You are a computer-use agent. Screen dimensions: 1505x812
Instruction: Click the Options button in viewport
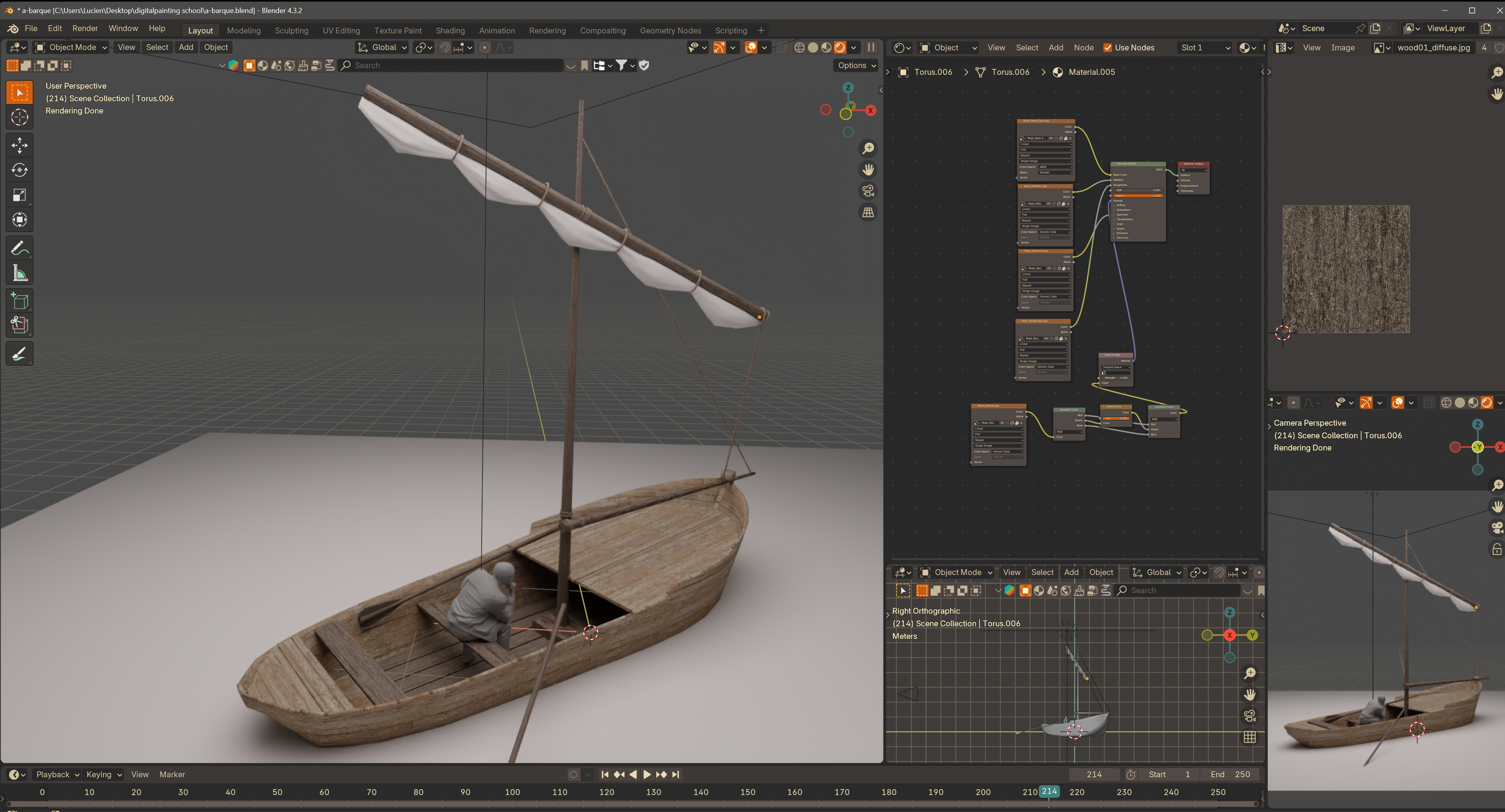tap(857, 65)
